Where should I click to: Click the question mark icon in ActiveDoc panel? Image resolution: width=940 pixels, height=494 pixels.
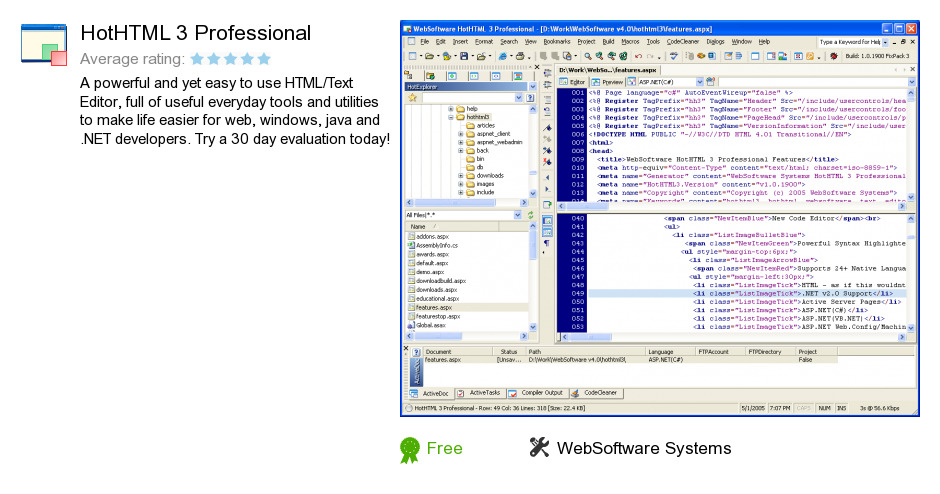416,352
